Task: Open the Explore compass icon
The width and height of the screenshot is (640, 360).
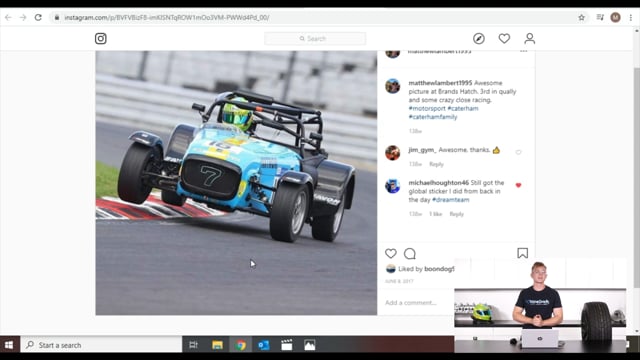Action: tap(479, 38)
